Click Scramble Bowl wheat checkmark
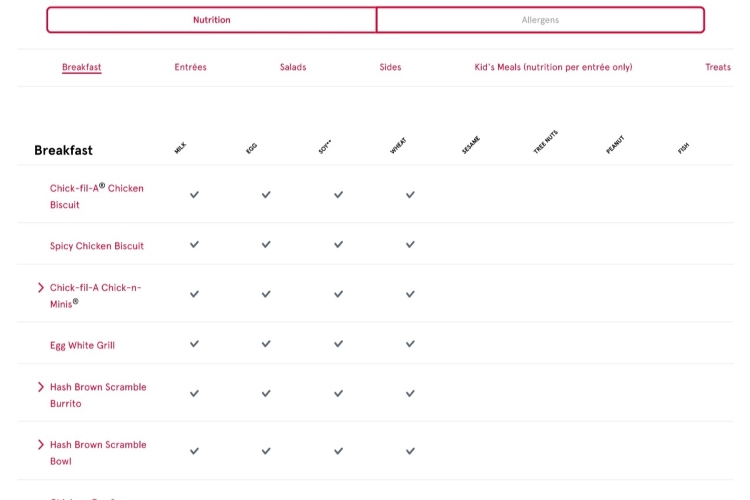Screen dimensions: 750x500 point(410,451)
